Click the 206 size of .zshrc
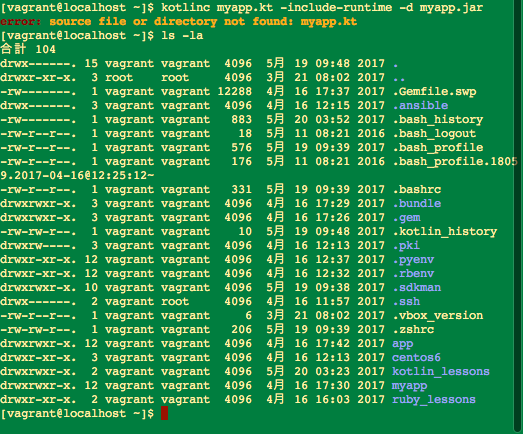The image size is (523, 434). [241, 330]
